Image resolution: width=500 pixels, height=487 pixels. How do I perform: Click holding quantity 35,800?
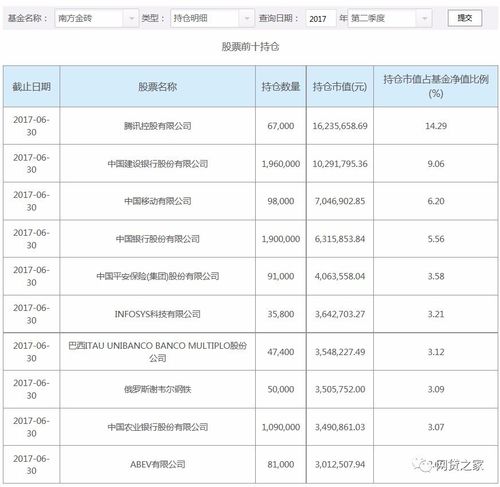(281, 314)
